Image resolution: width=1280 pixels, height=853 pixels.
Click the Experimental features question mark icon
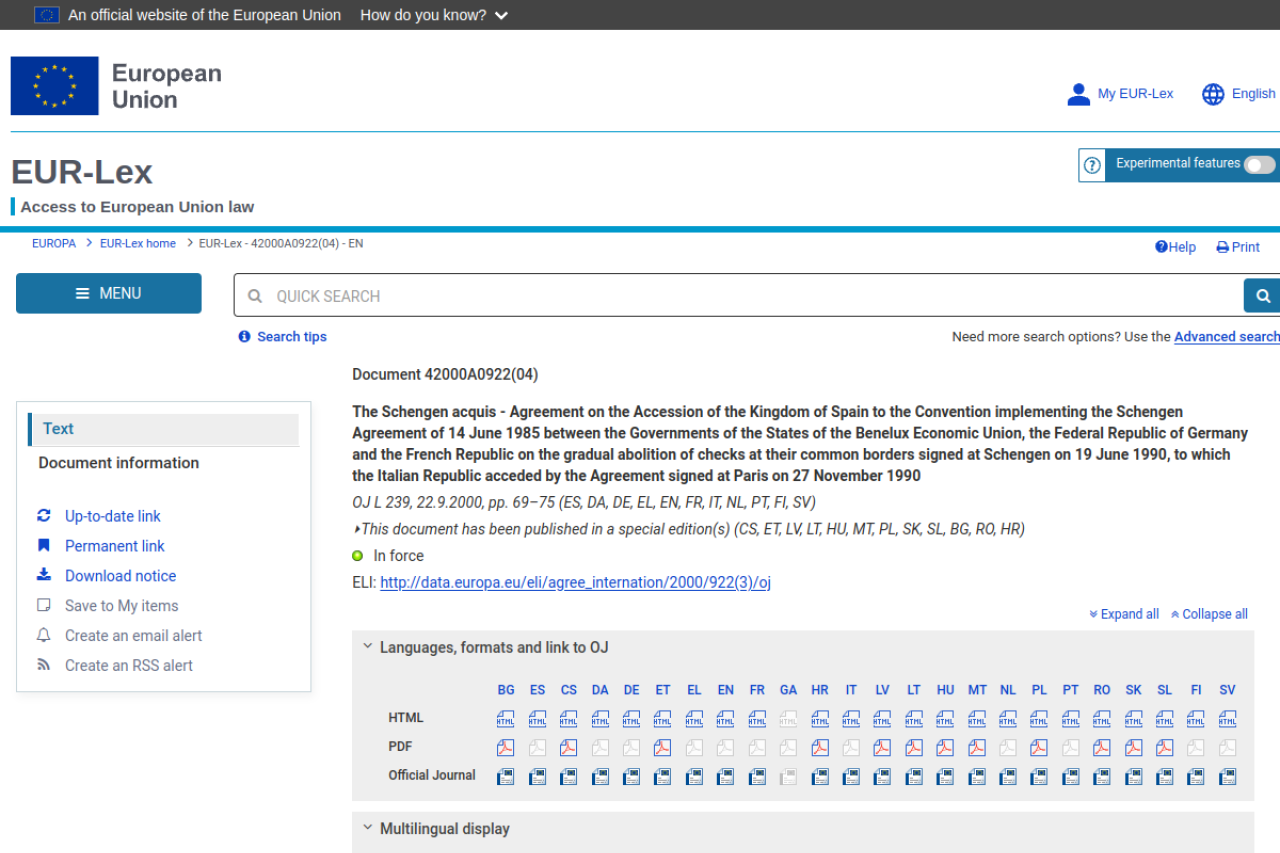pos(1092,165)
